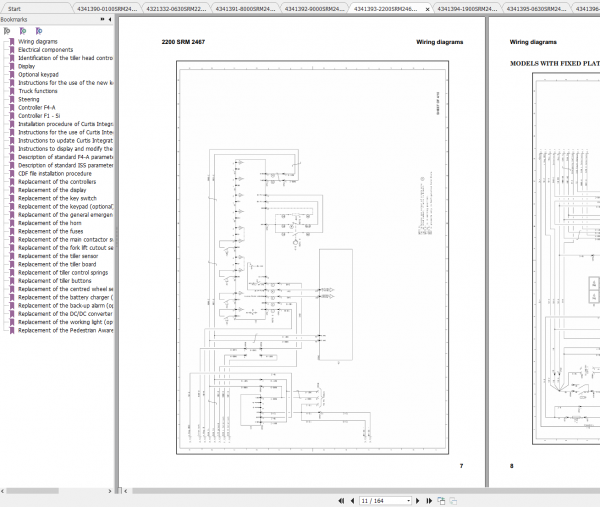Open the Controller F1 - Si bookmark

[39, 116]
